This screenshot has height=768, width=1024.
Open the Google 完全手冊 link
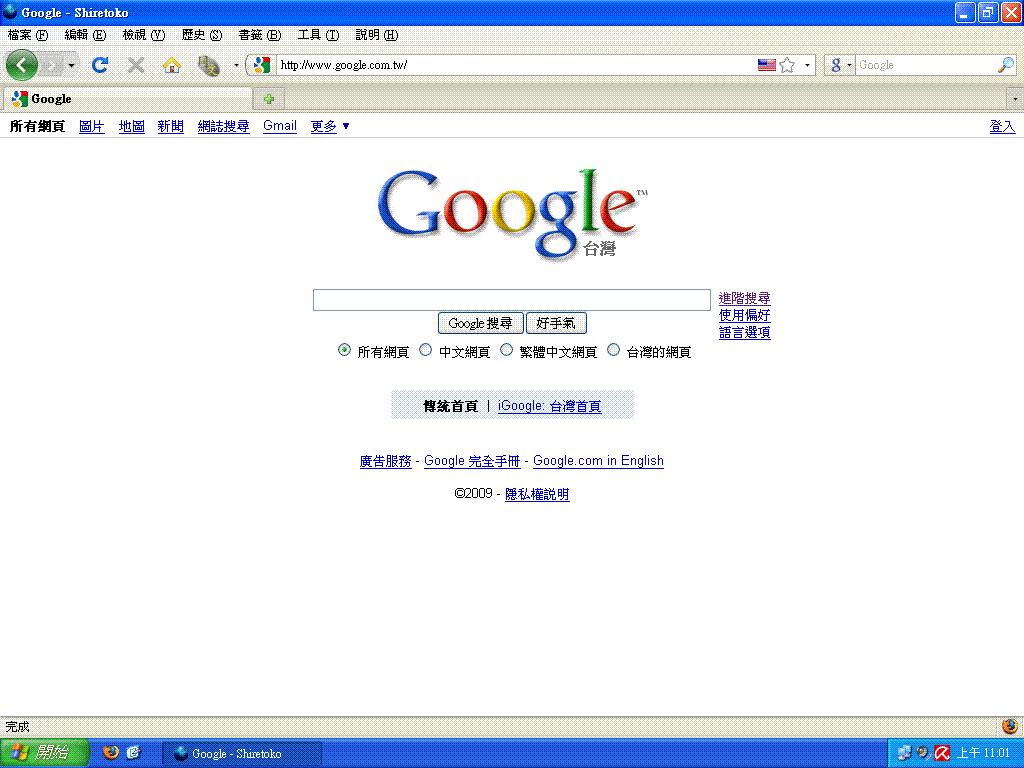(x=472, y=461)
